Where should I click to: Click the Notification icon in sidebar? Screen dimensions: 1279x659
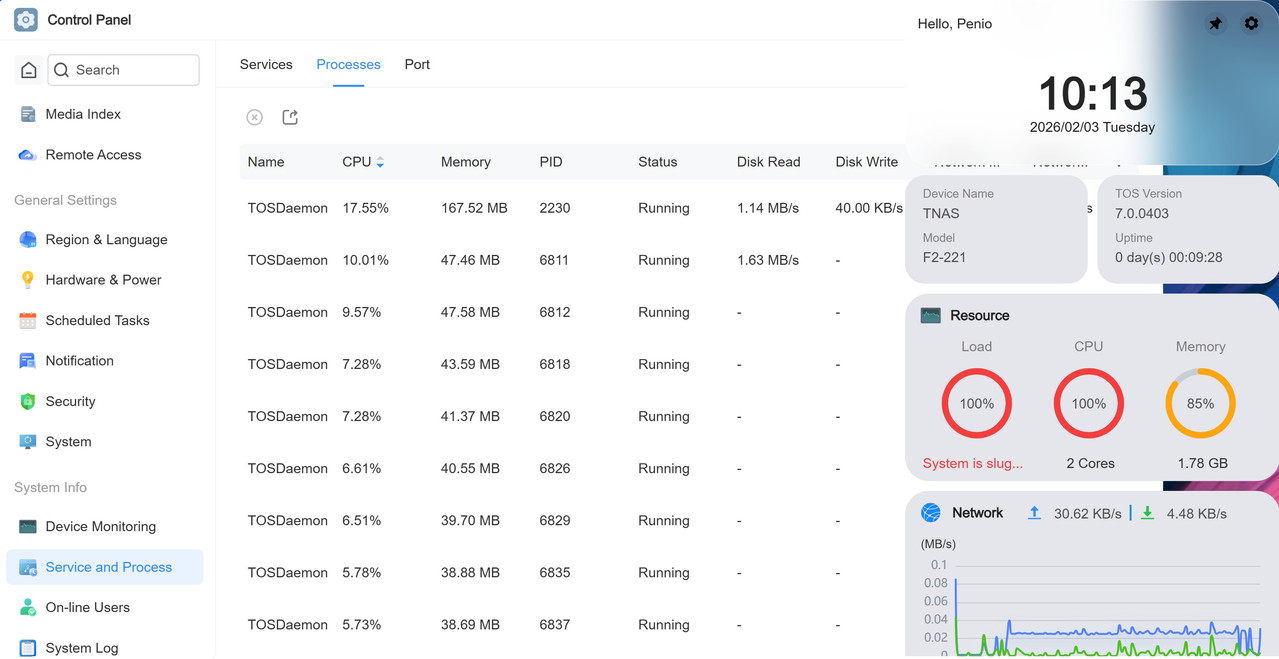pyautogui.click(x=28, y=361)
